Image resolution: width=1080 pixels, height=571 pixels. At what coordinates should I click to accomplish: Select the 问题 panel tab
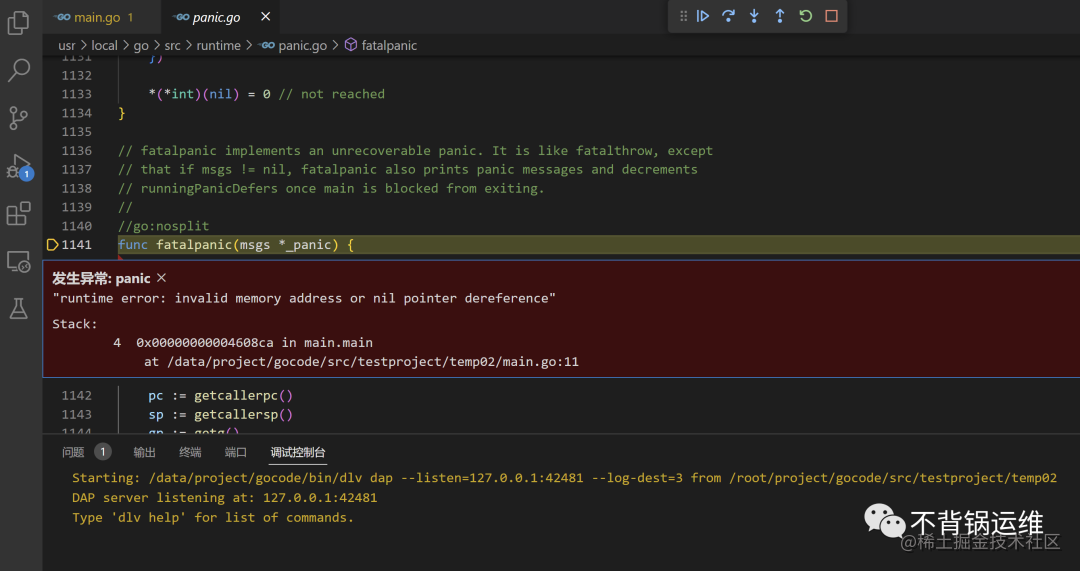click(x=74, y=452)
